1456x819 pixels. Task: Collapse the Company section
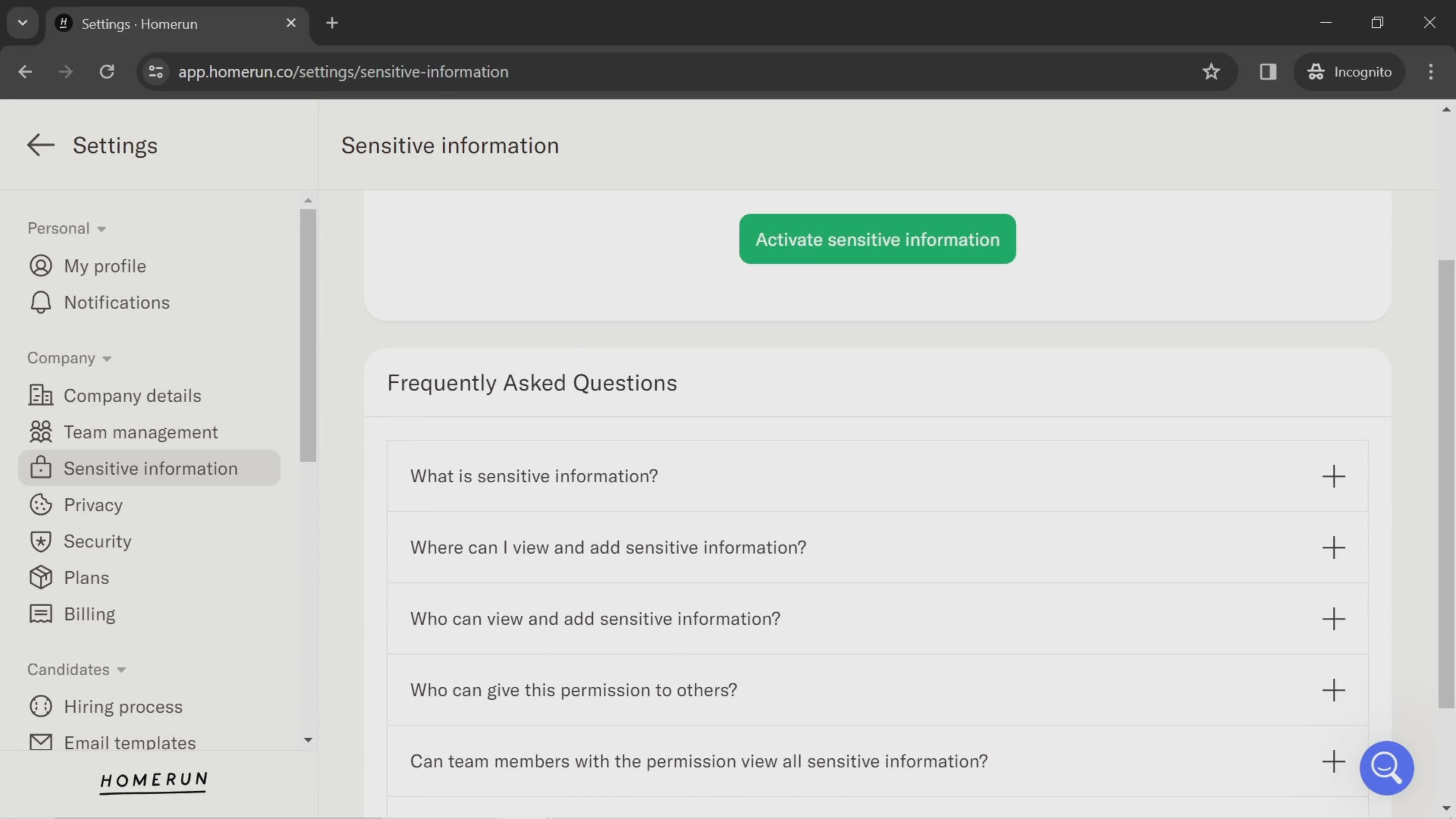point(69,358)
